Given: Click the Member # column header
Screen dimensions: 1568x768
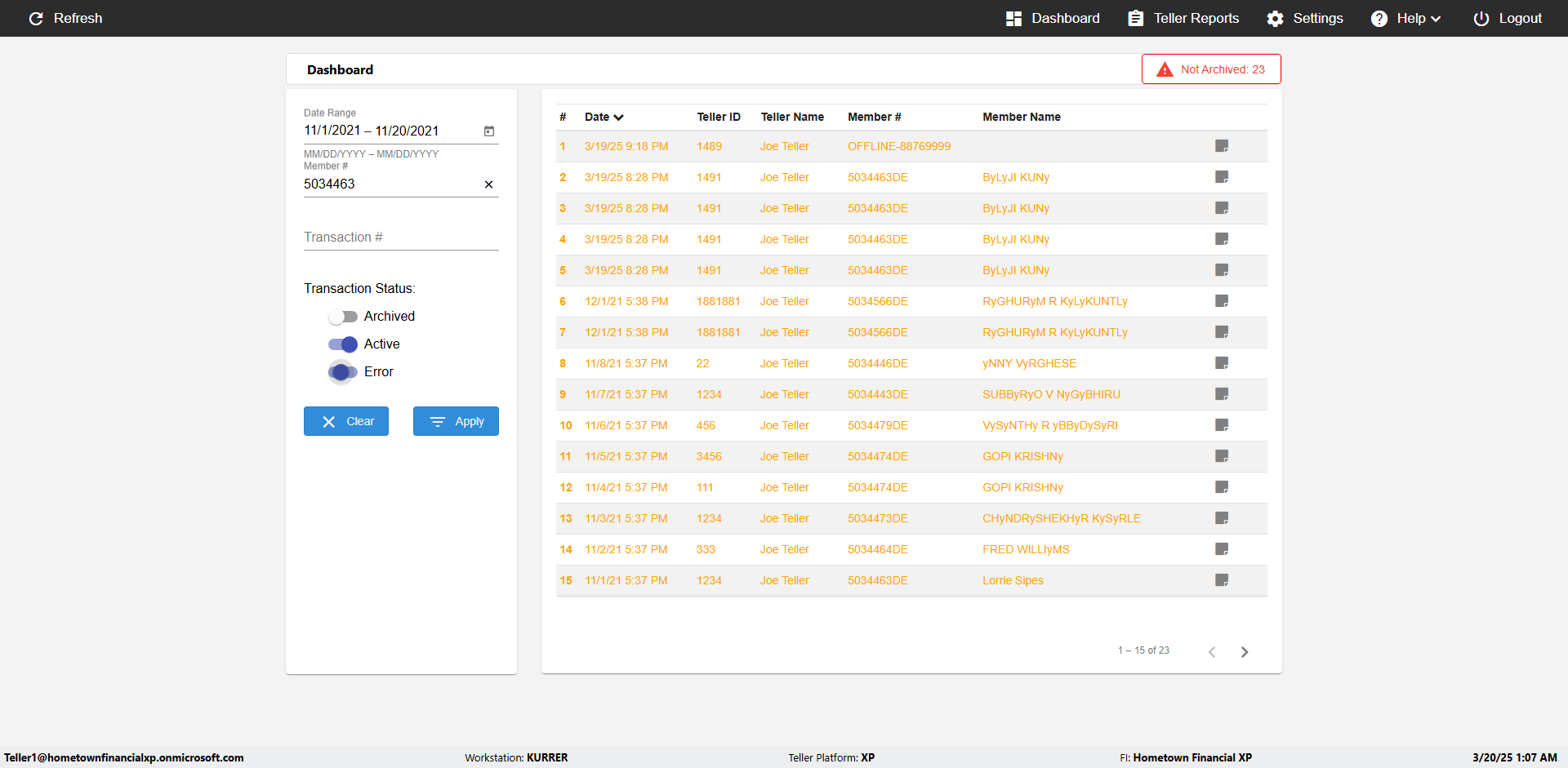Looking at the screenshot, I should pyautogui.click(x=875, y=117).
